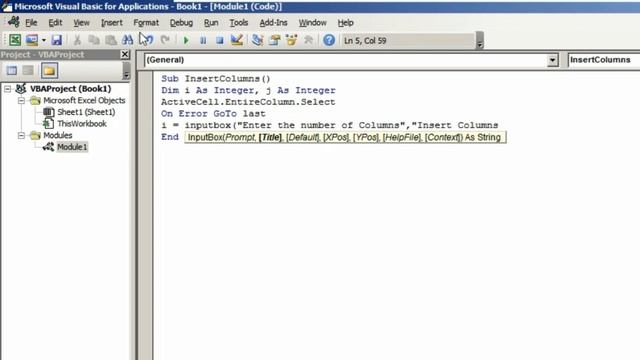The width and height of the screenshot is (640, 360).
Task: Click the View Microsoft Excel icon
Action: 15,40
